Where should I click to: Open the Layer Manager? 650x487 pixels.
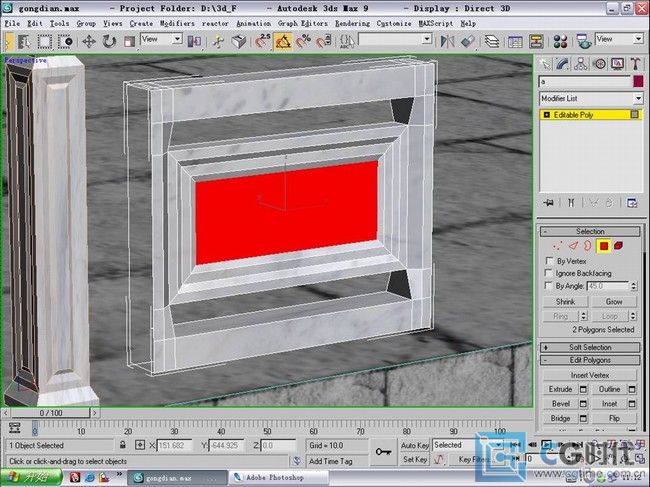coord(492,41)
